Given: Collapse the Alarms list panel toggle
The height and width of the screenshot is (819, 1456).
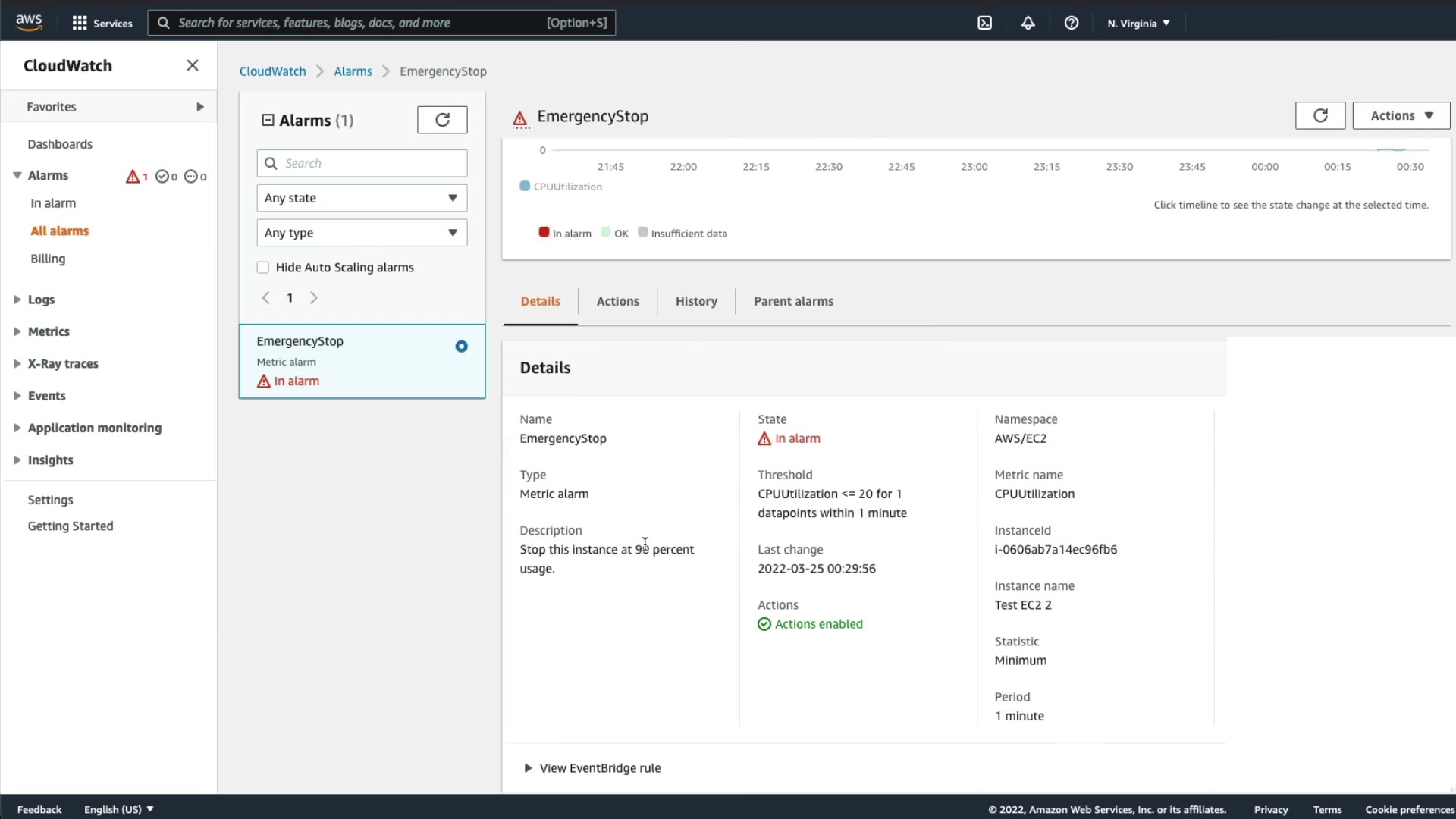Looking at the screenshot, I should (x=268, y=120).
